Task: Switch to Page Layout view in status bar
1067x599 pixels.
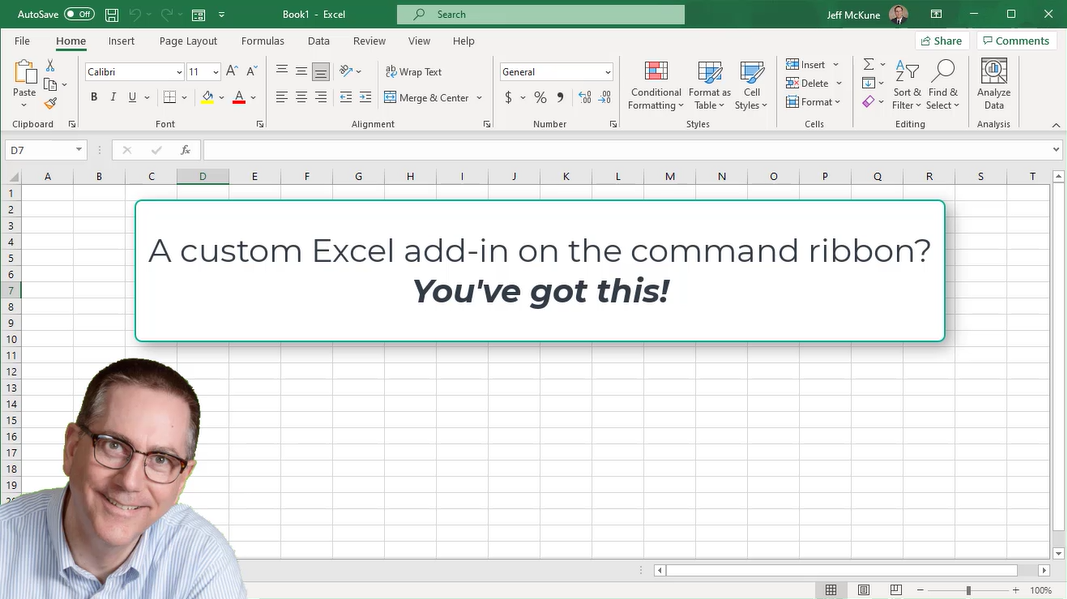Action: (x=864, y=589)
